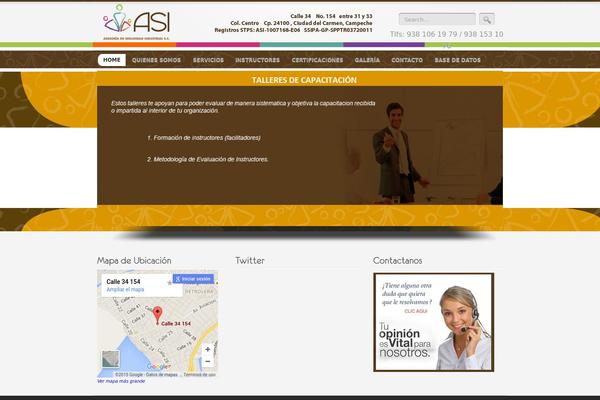Click the red location pin on the map

pos(157,315)
